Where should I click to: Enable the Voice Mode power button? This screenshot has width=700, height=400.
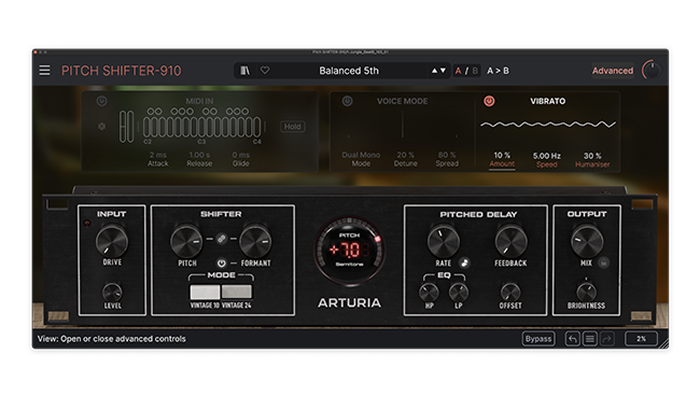click(x=347, y=101)
